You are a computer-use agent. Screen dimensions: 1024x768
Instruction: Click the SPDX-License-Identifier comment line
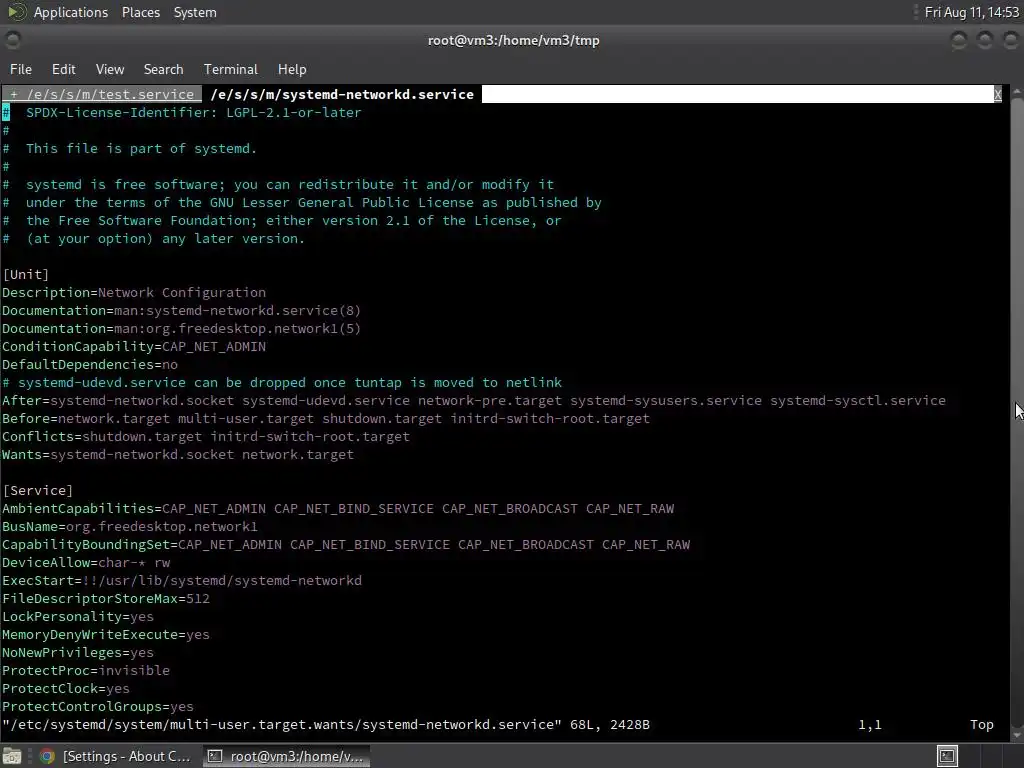(x=182, y=112)
